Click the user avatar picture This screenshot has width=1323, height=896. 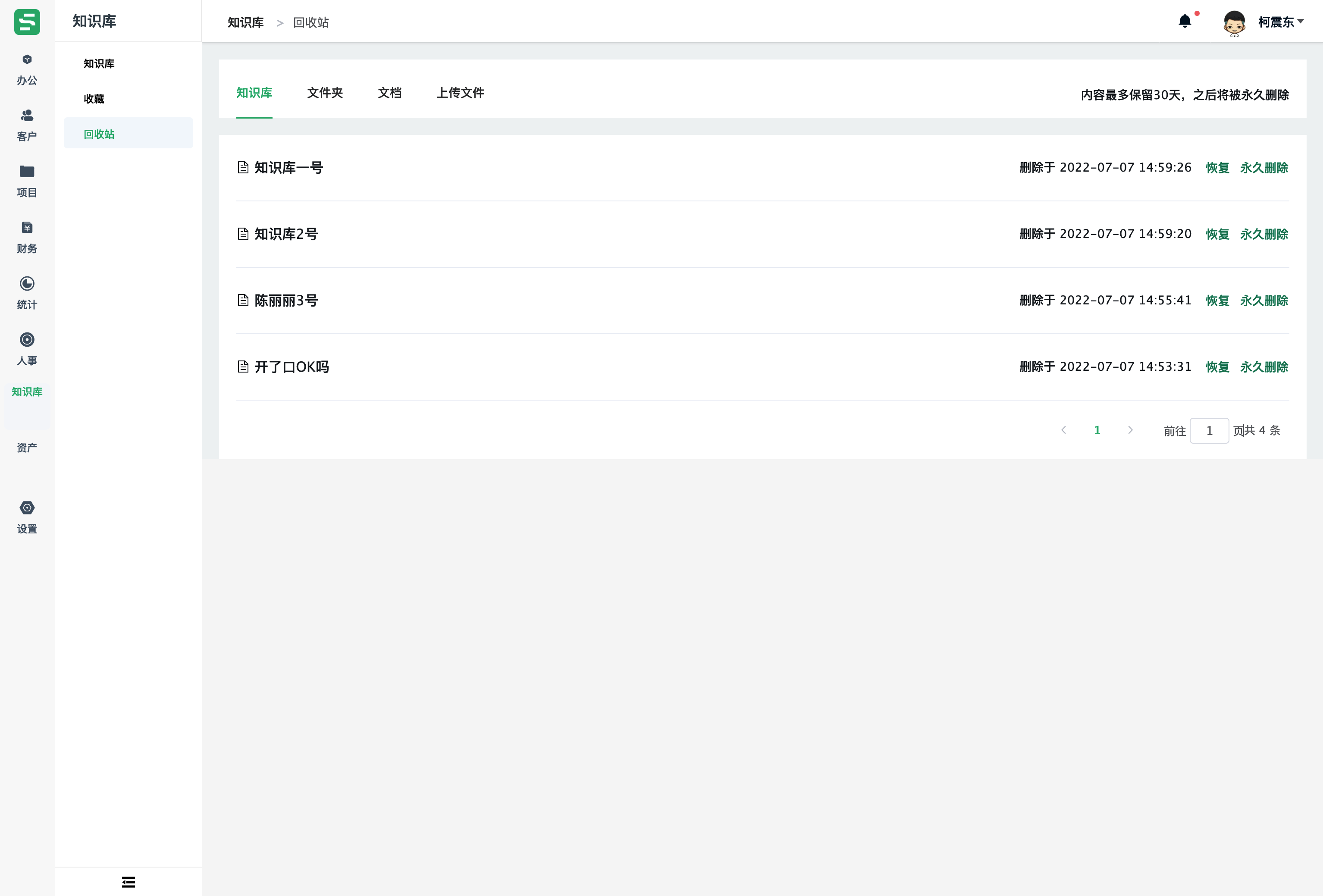1234,23
